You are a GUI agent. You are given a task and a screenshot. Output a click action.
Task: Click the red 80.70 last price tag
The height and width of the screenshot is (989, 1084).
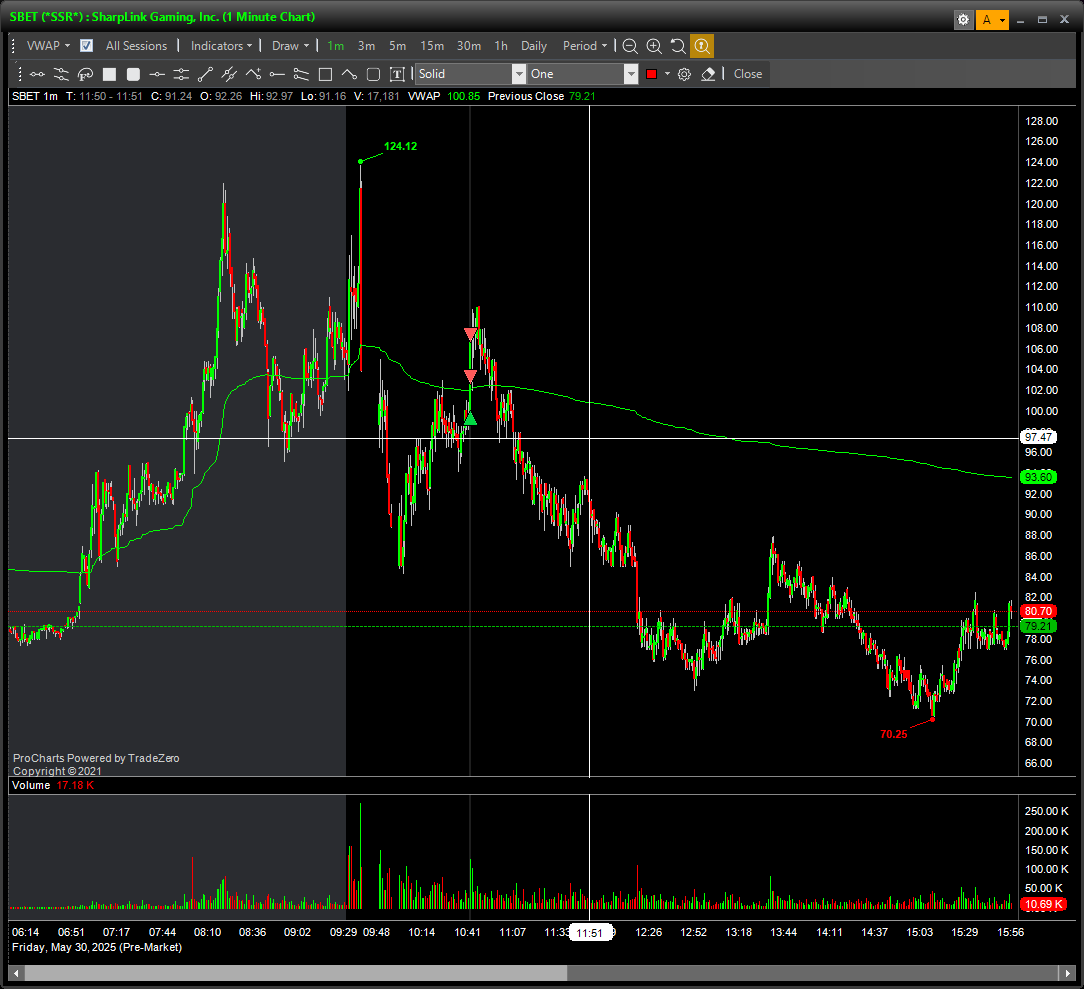pos(1038,611)
